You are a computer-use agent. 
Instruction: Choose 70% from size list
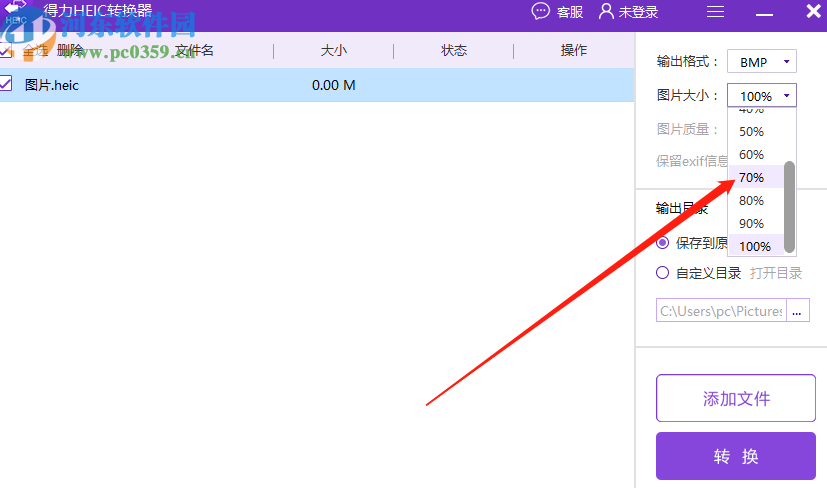tap(755, 177)
